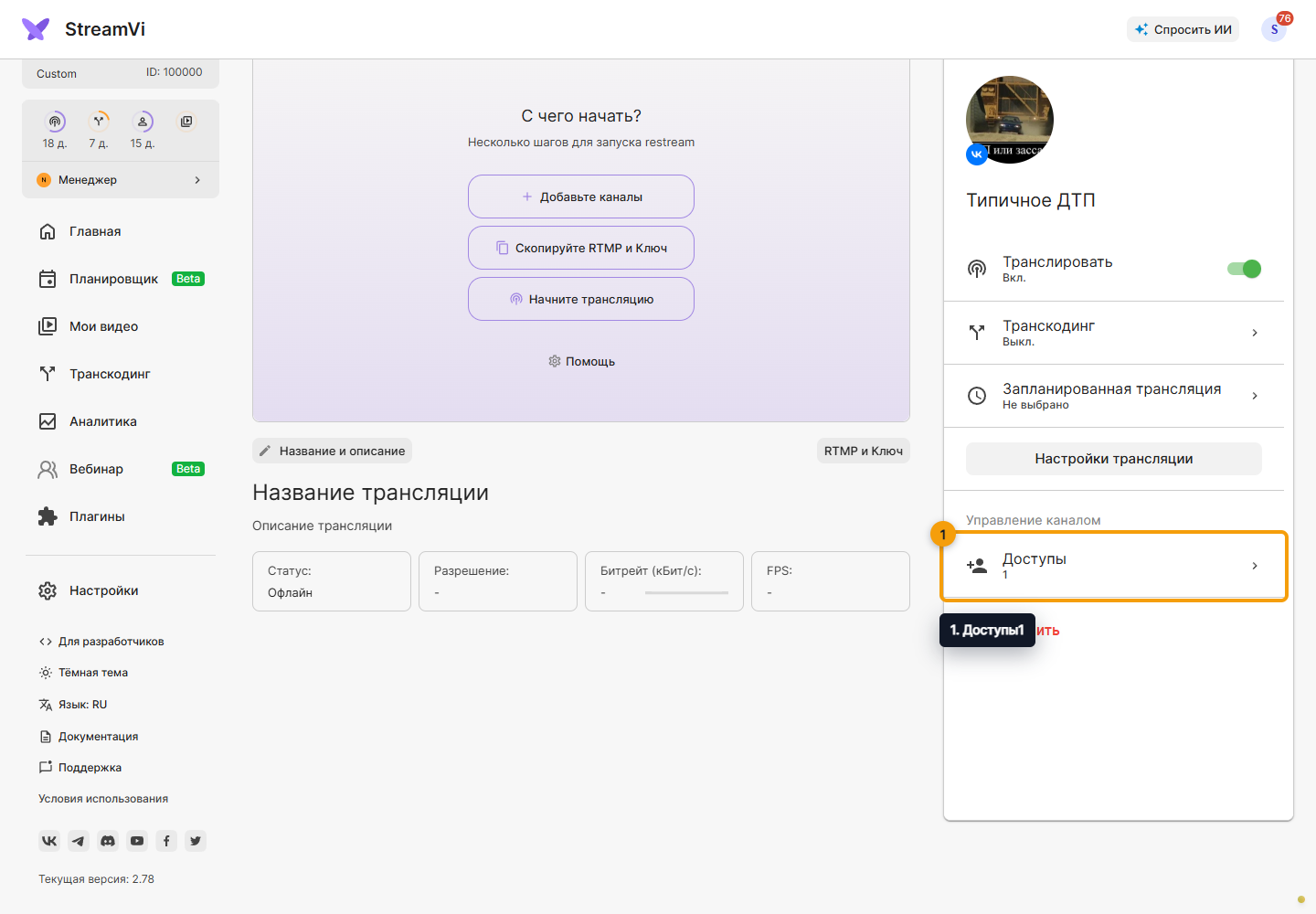Viewport: 1316px width, 914px height.
Task: Open the Доступы chevron
Action: [1255, 566]
